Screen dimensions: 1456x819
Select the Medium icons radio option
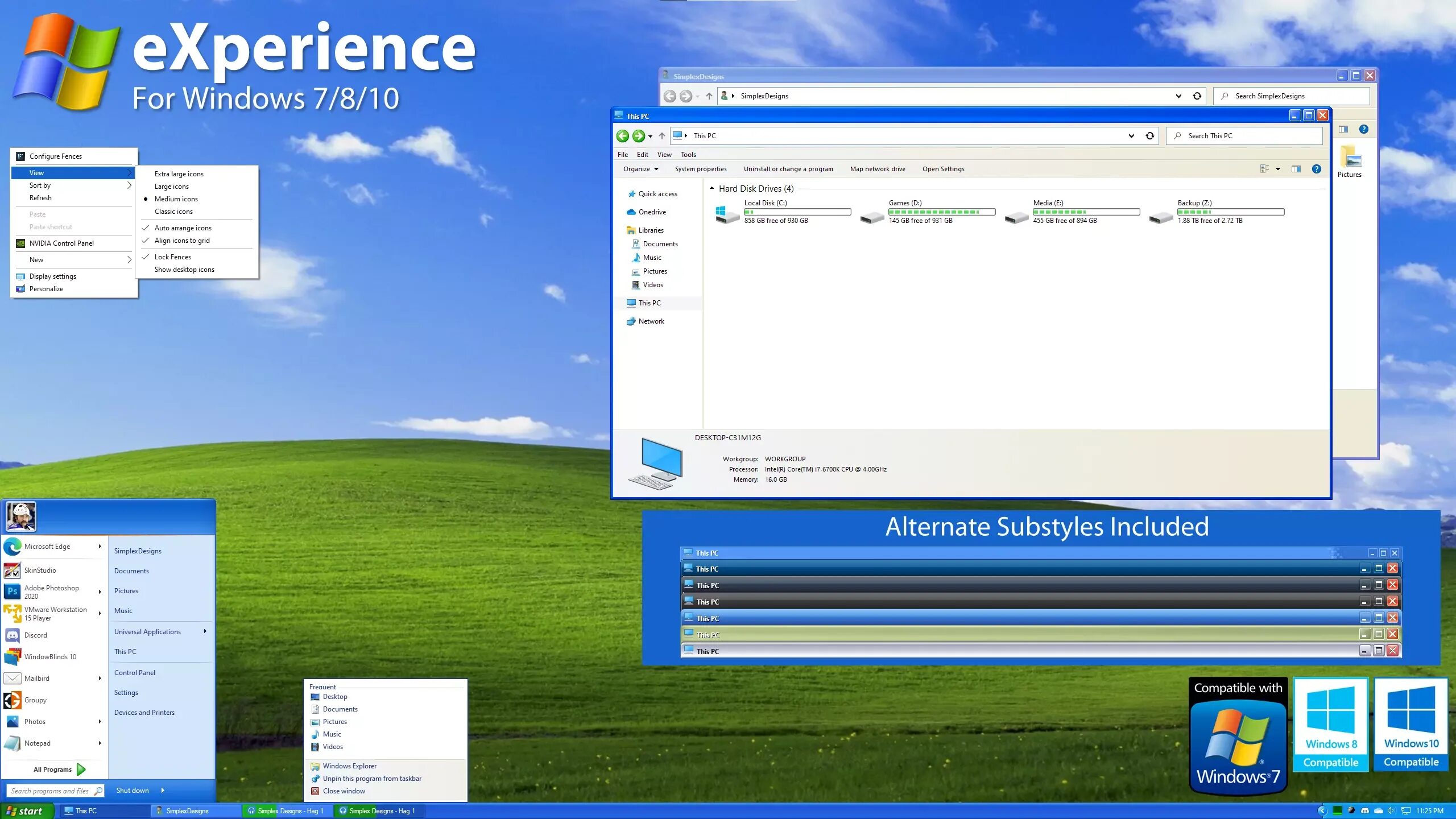coord(176,199)
